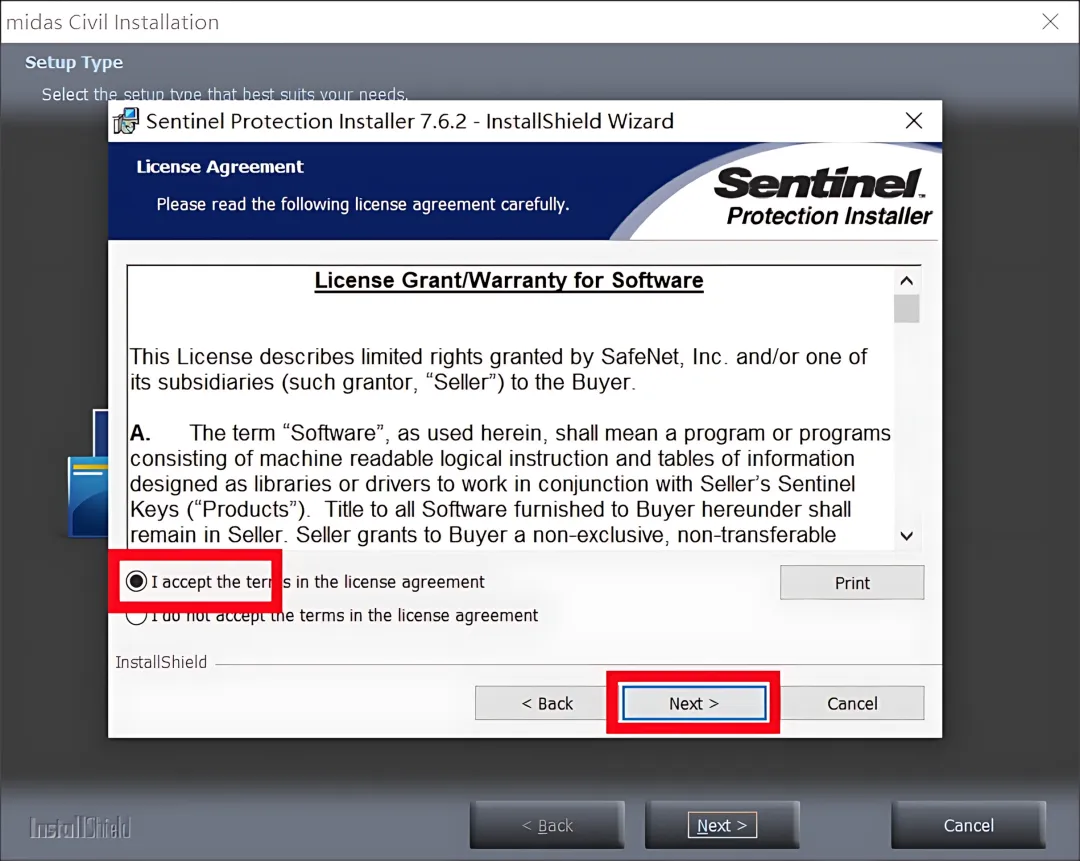The height and width of the screenshot is (861, 1080).
Task: Click the Sentinel Protection Installer logo
Action: coord(824,196)
